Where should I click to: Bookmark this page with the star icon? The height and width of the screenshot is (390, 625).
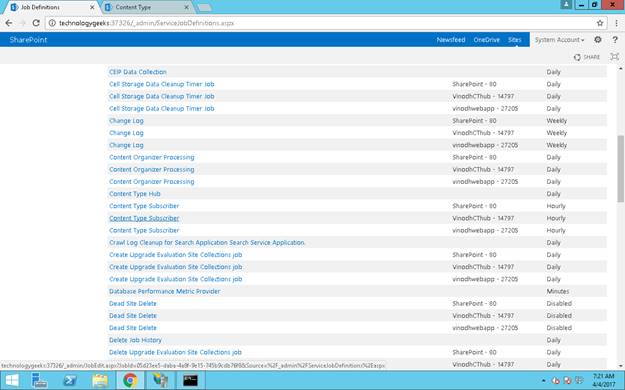pyautogui.click(x=600, y=23)
